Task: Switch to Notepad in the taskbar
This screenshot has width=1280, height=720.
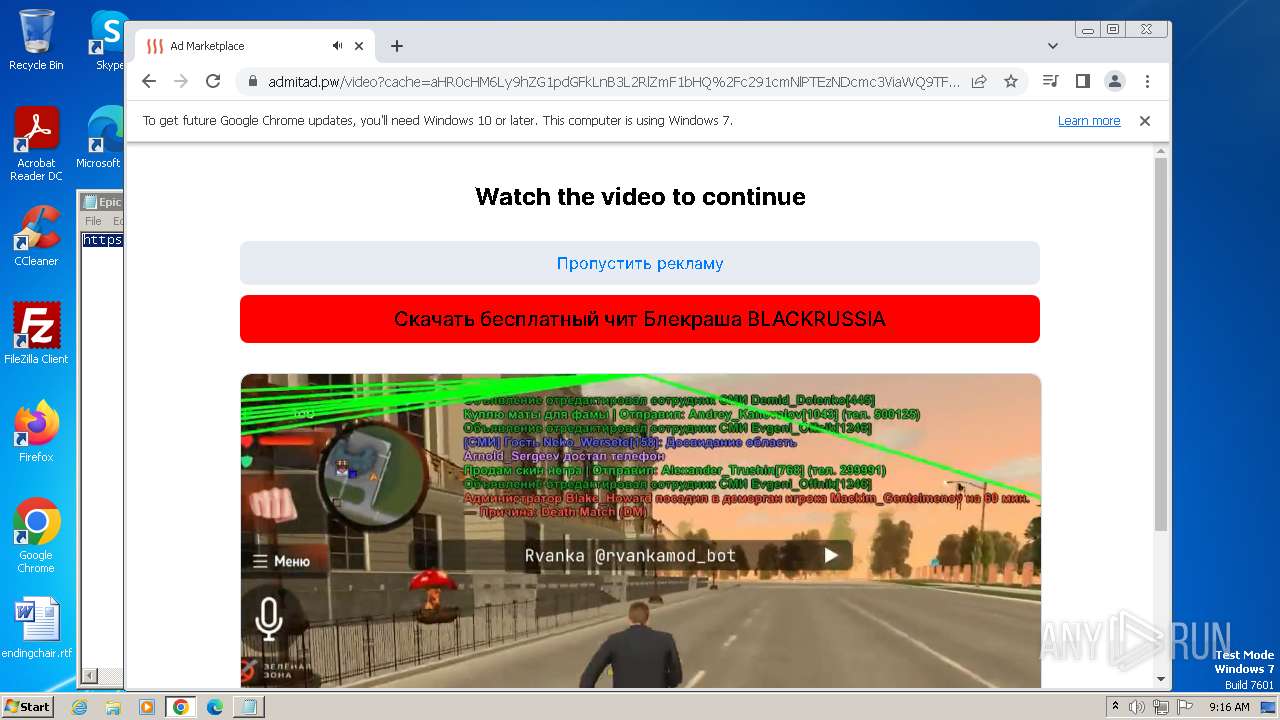Action: [248, 707]
